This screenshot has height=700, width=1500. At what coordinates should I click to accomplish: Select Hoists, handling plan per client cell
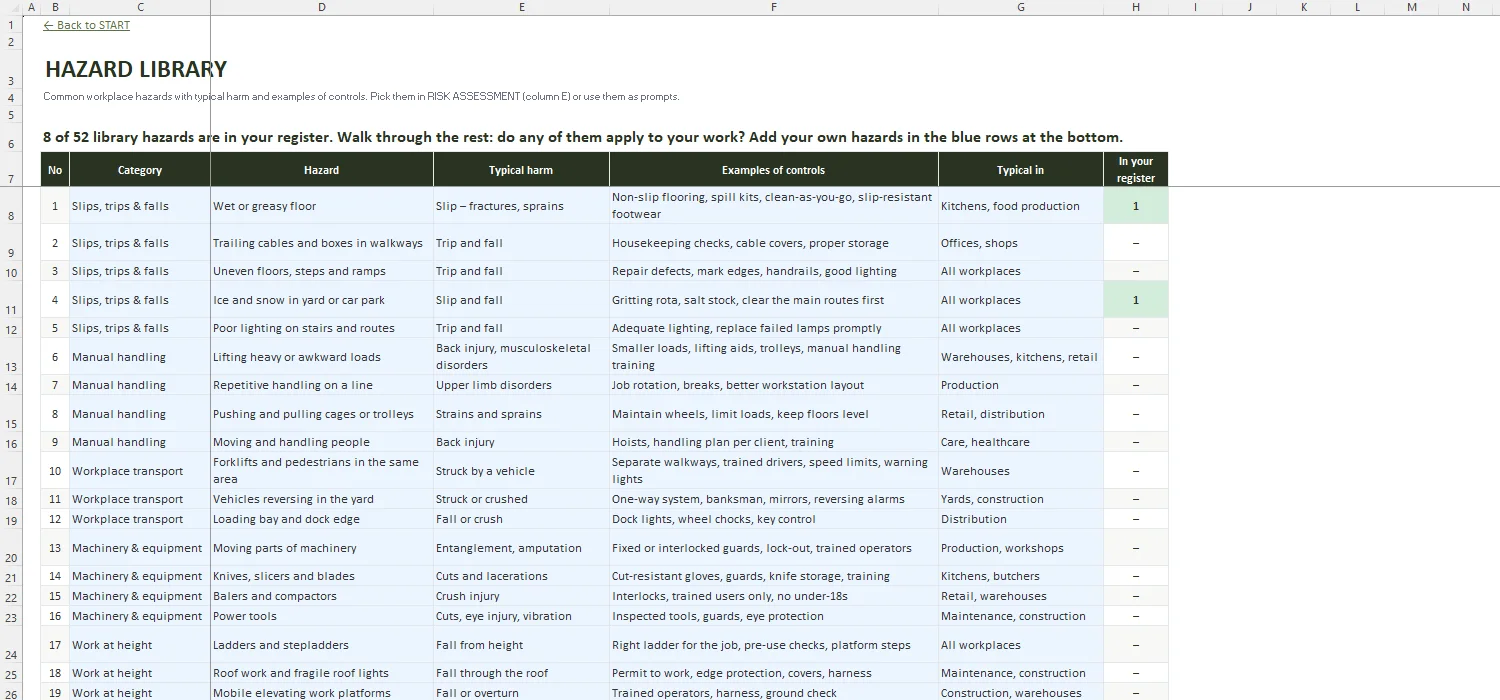tap(774, 442)
